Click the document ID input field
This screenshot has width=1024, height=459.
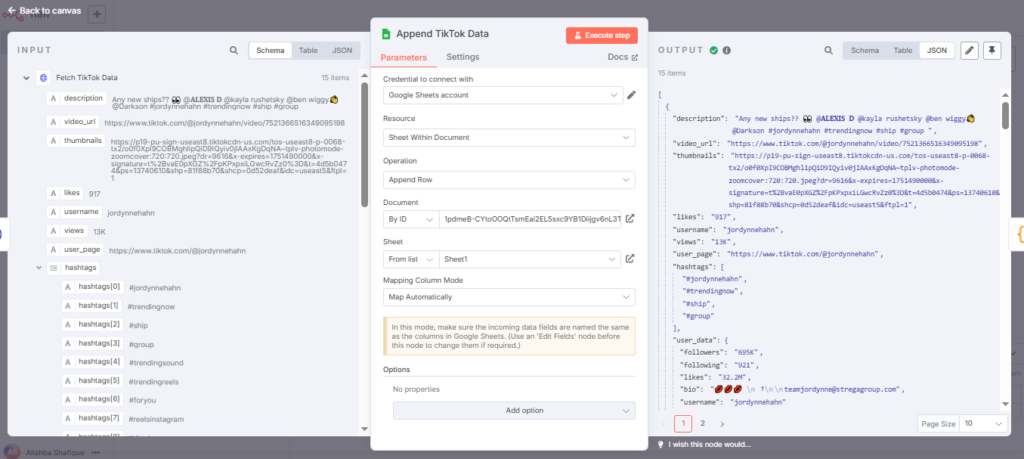530,219
